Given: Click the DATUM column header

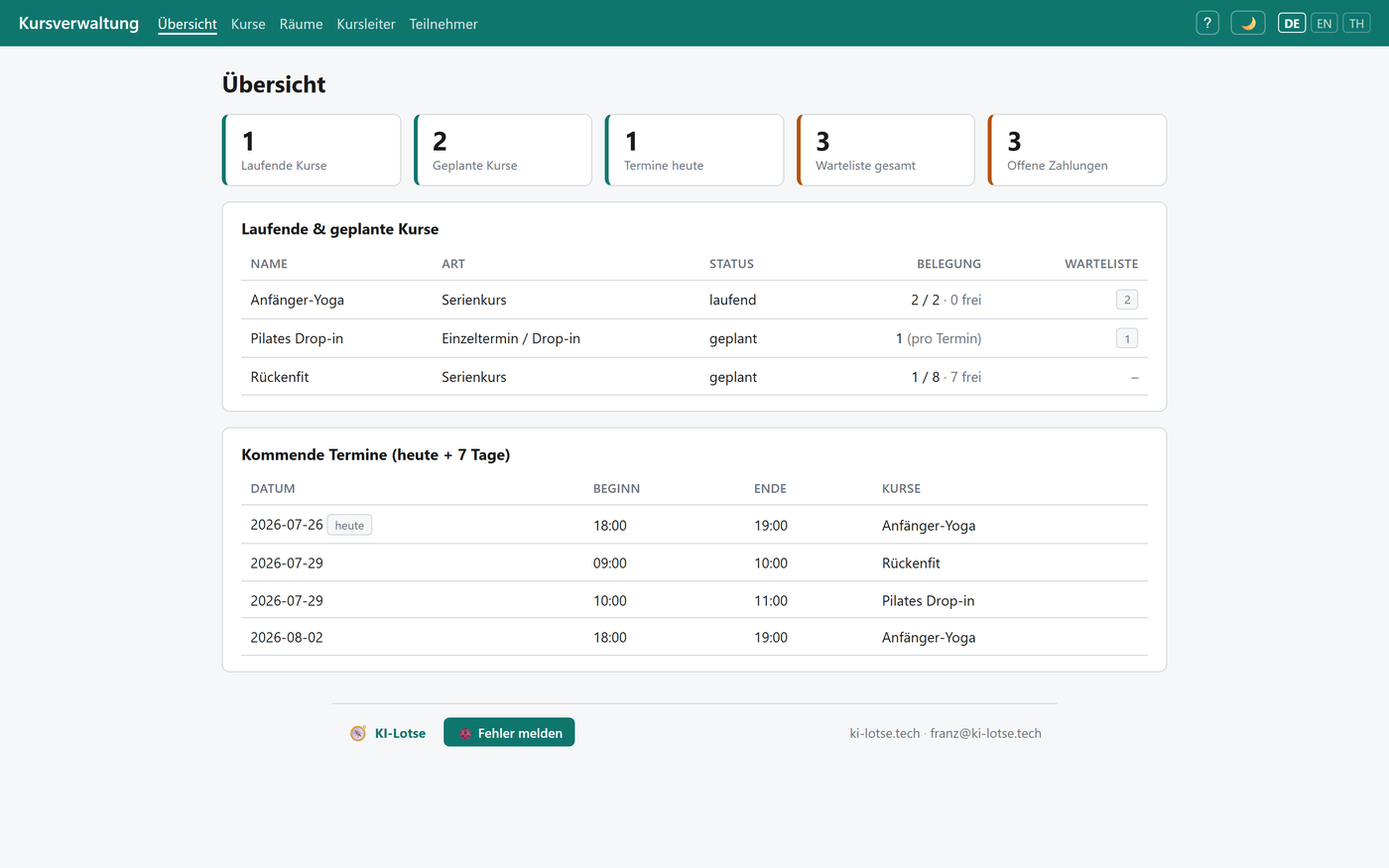Looking at the screenshot, I should 273,489.
